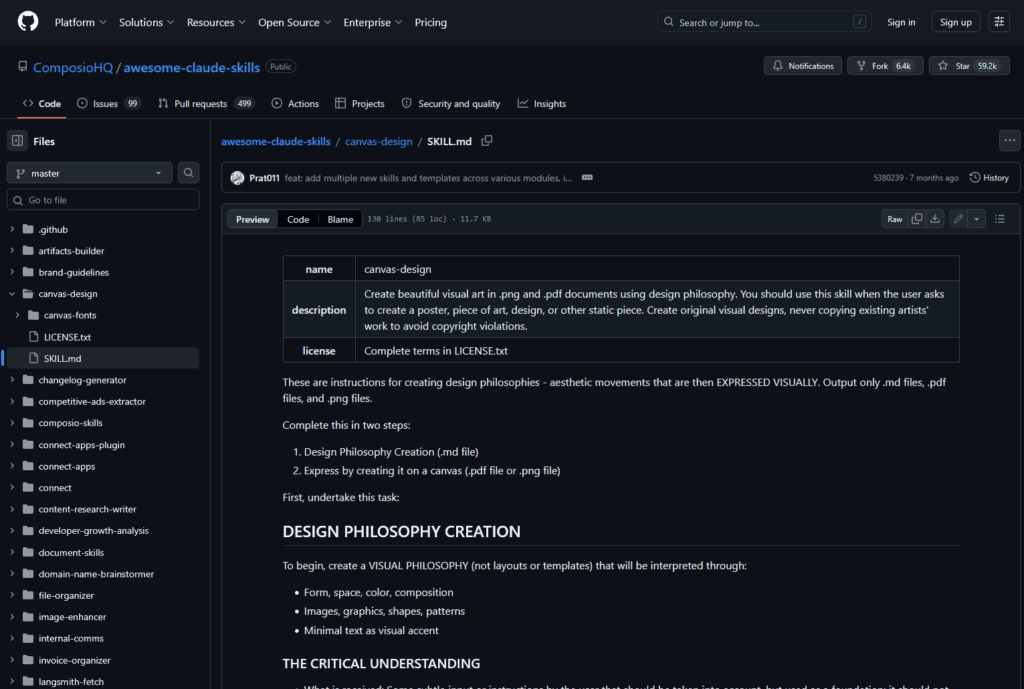Screen dimensions: 1024x689
Task: Copy raw file contents
Action: coord(917,219)
